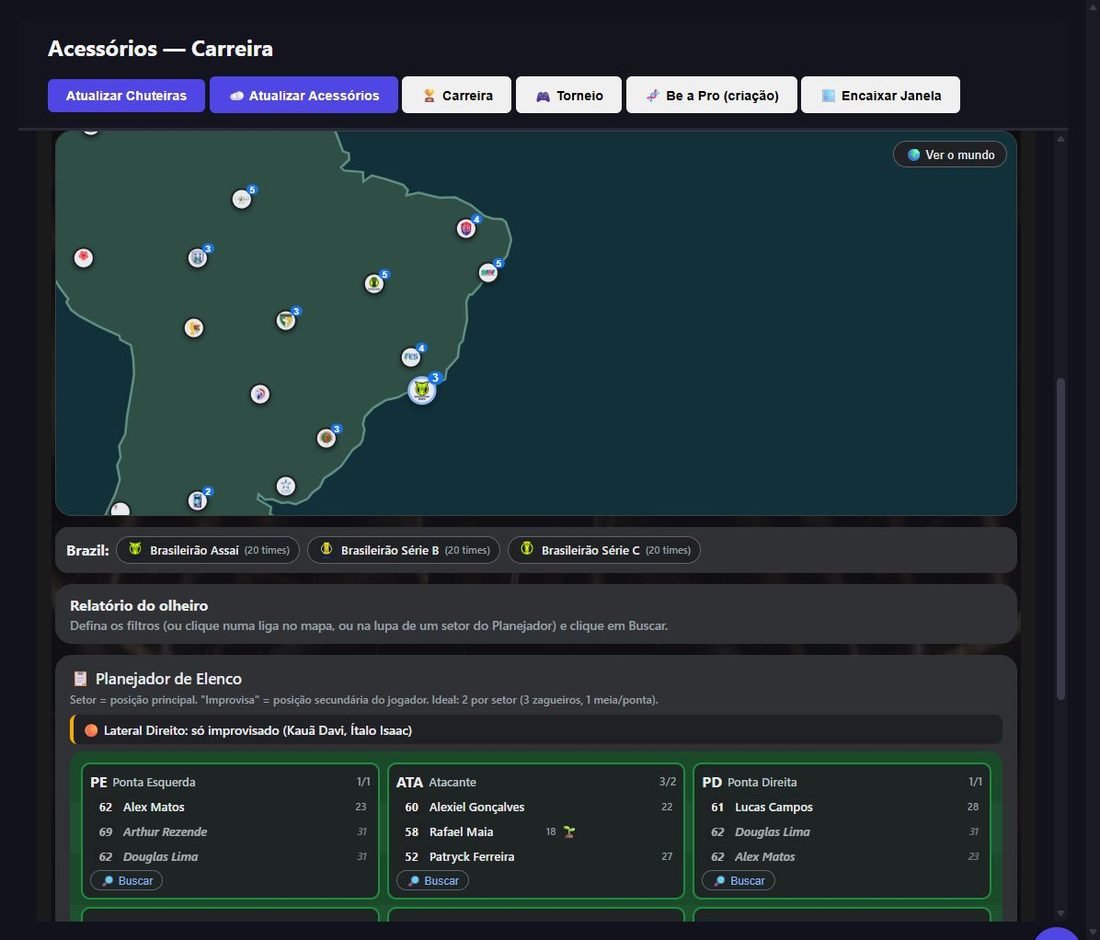Select the Patryck Ferreira row
The image size is (1100, 940).
[x=535, y=857]
